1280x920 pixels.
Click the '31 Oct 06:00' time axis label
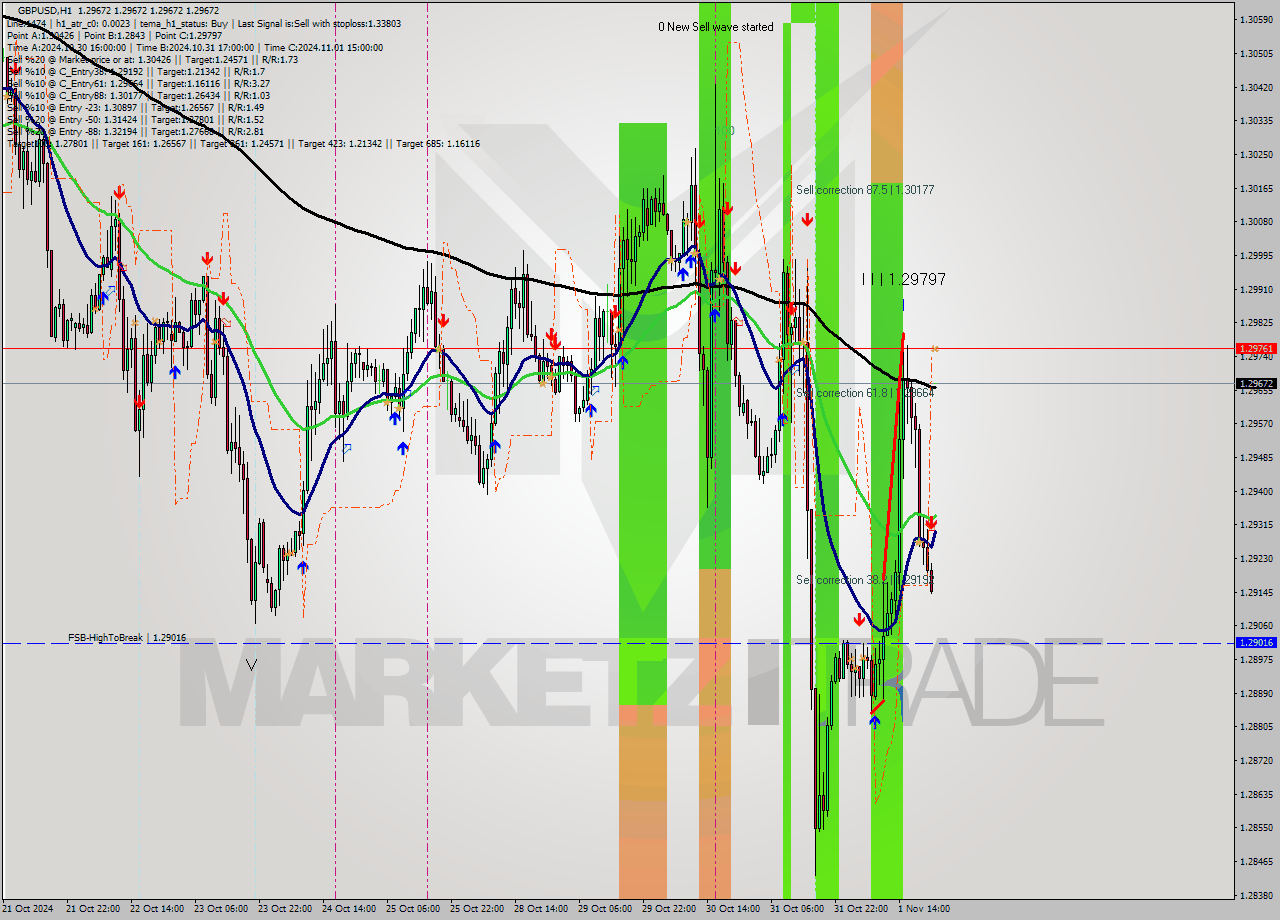pyautogui.click(x=797, y=909)
